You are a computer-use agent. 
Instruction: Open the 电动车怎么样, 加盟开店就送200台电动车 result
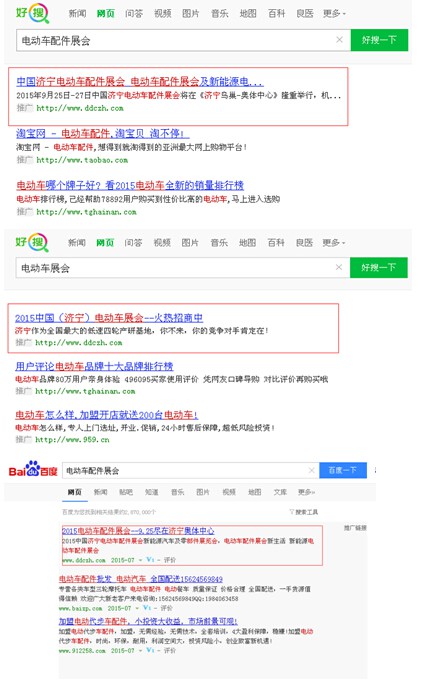(x=107, y=414)
